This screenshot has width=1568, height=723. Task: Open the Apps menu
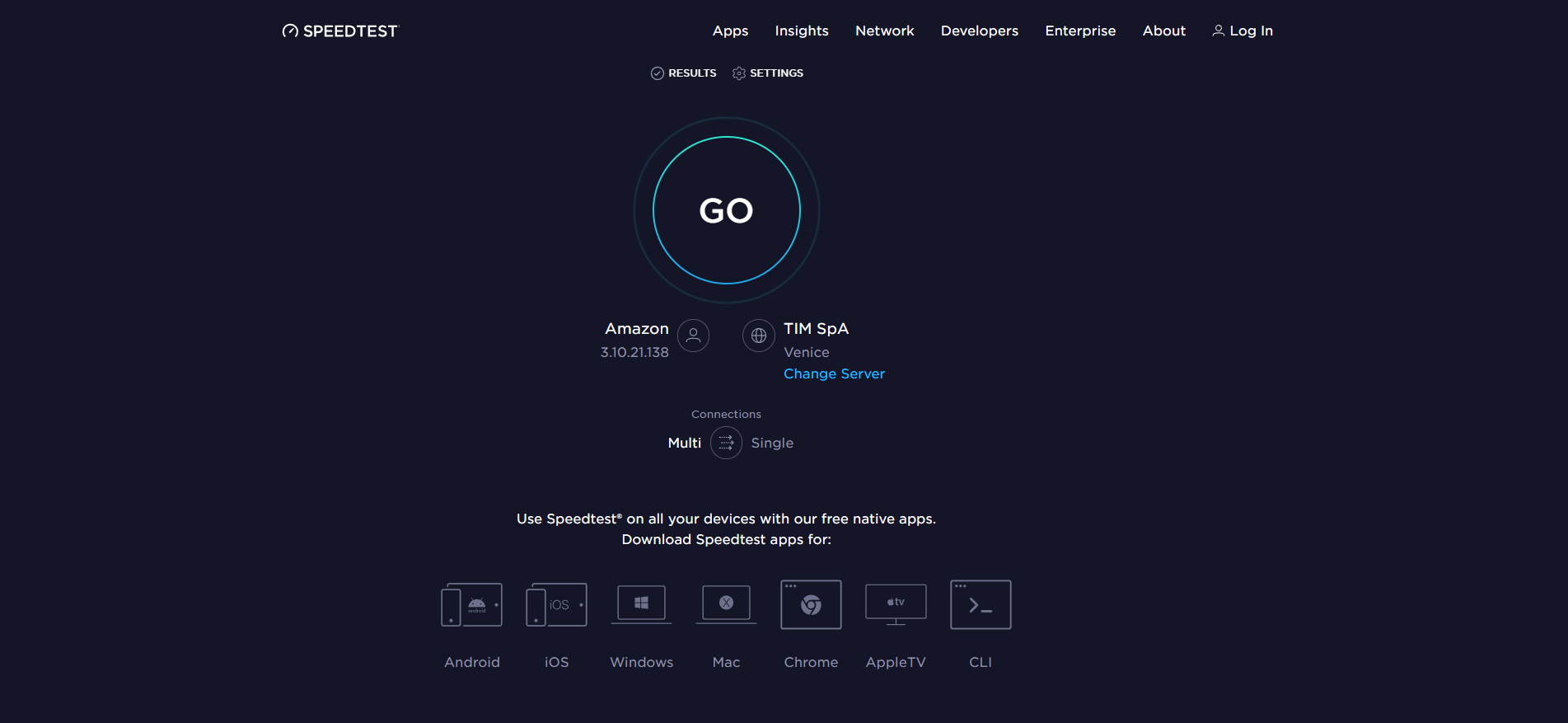(x=730, y=31)
